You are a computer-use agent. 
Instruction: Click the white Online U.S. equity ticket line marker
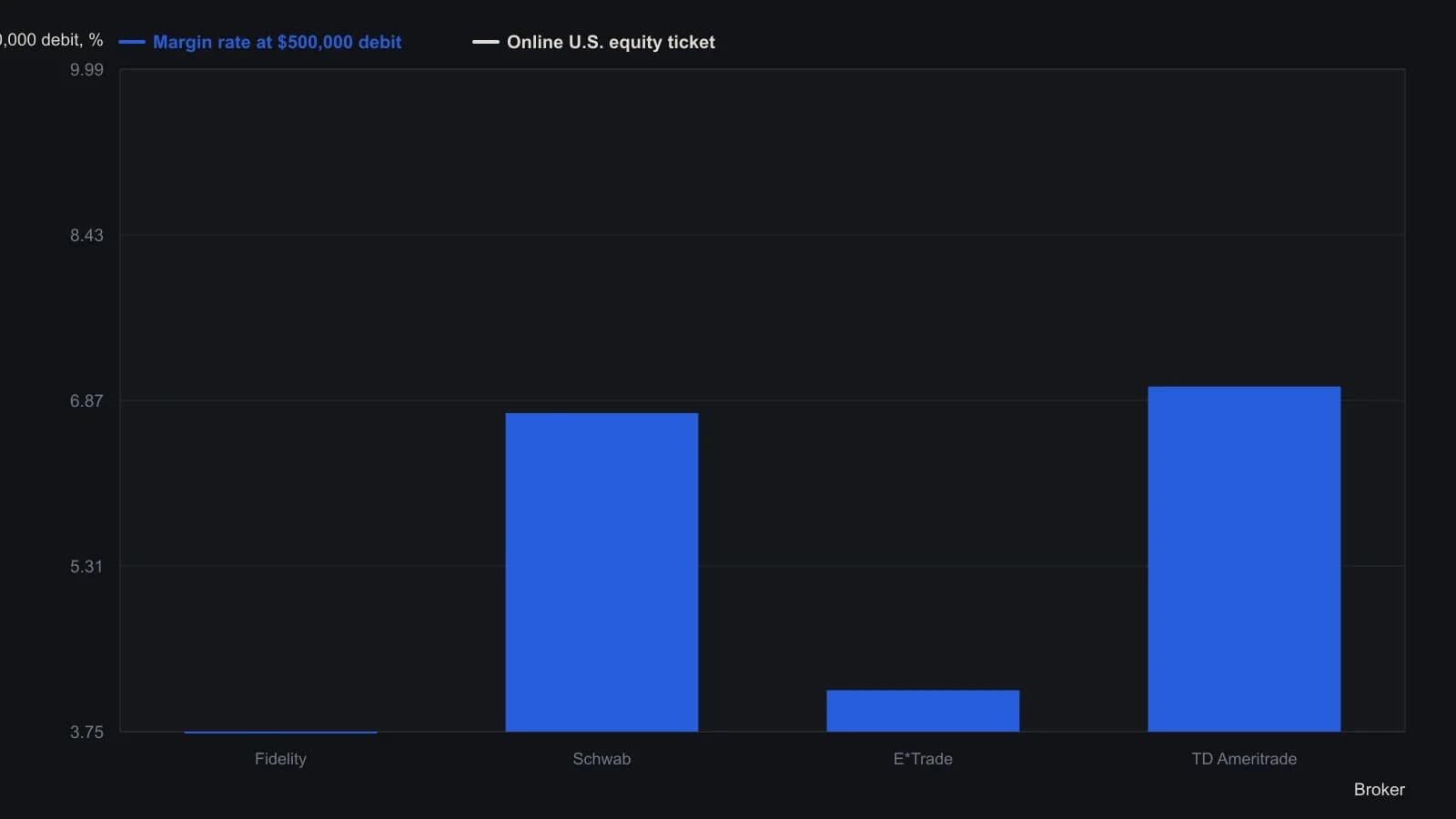[x=486, y=42]
